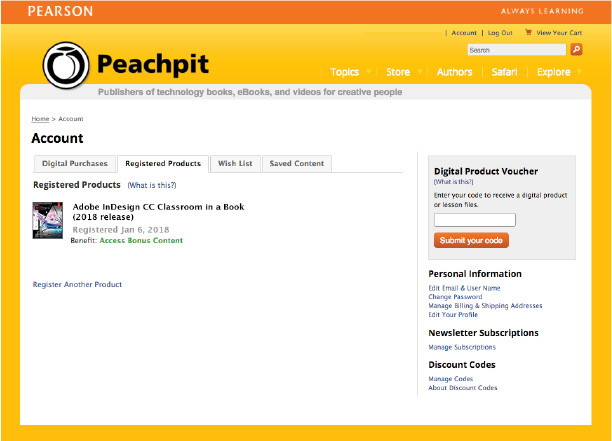
Task: Click into the site search box
Action: click(x=516, y=49)
